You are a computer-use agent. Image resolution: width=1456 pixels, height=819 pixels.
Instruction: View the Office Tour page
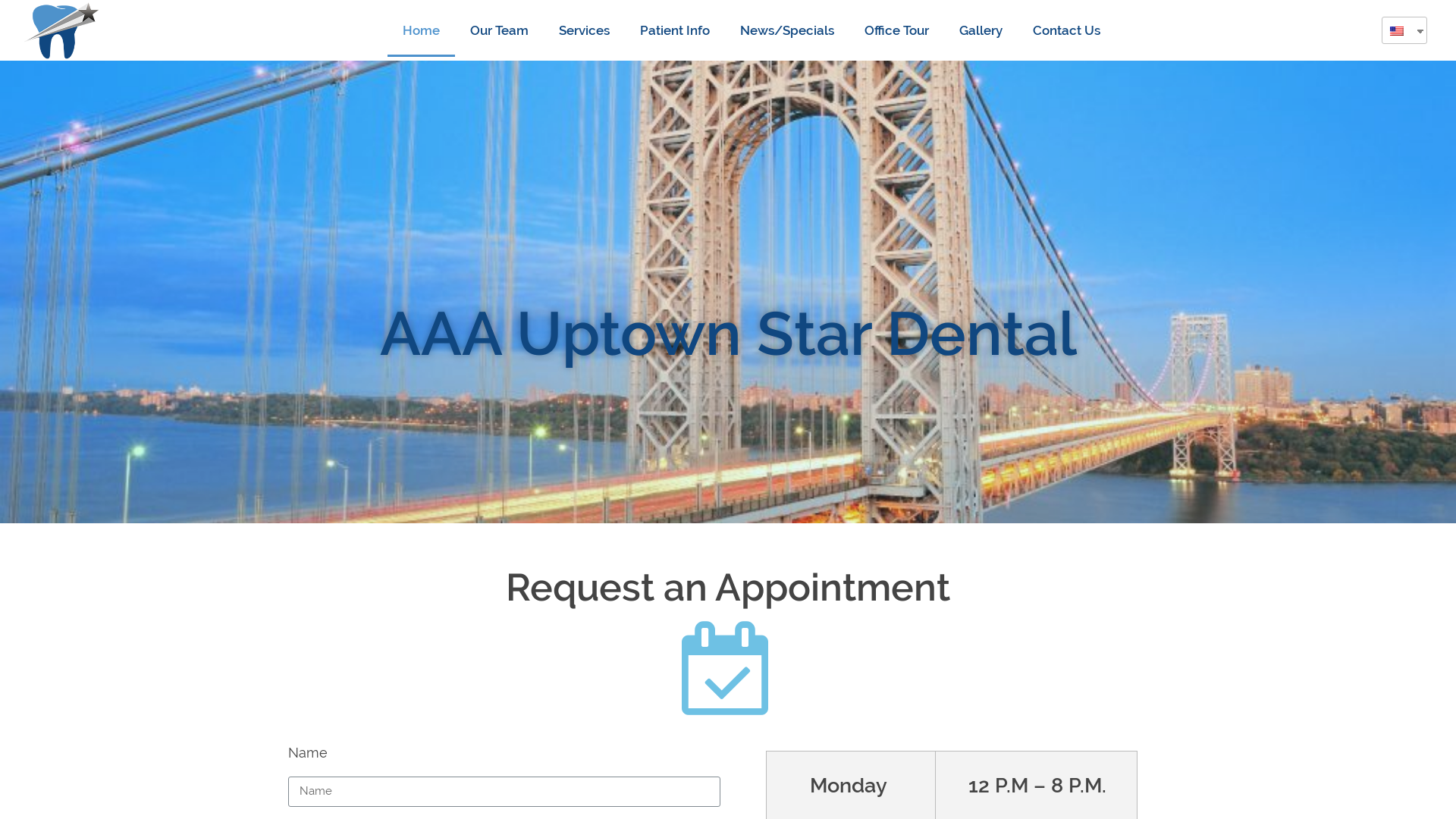[896, 30]
